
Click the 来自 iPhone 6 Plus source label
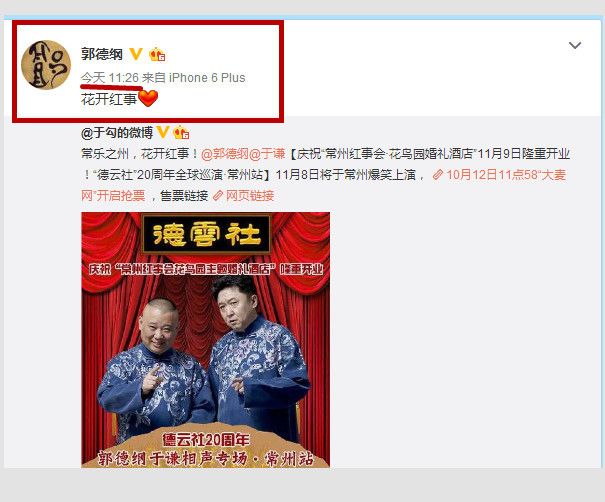point(194,78)
